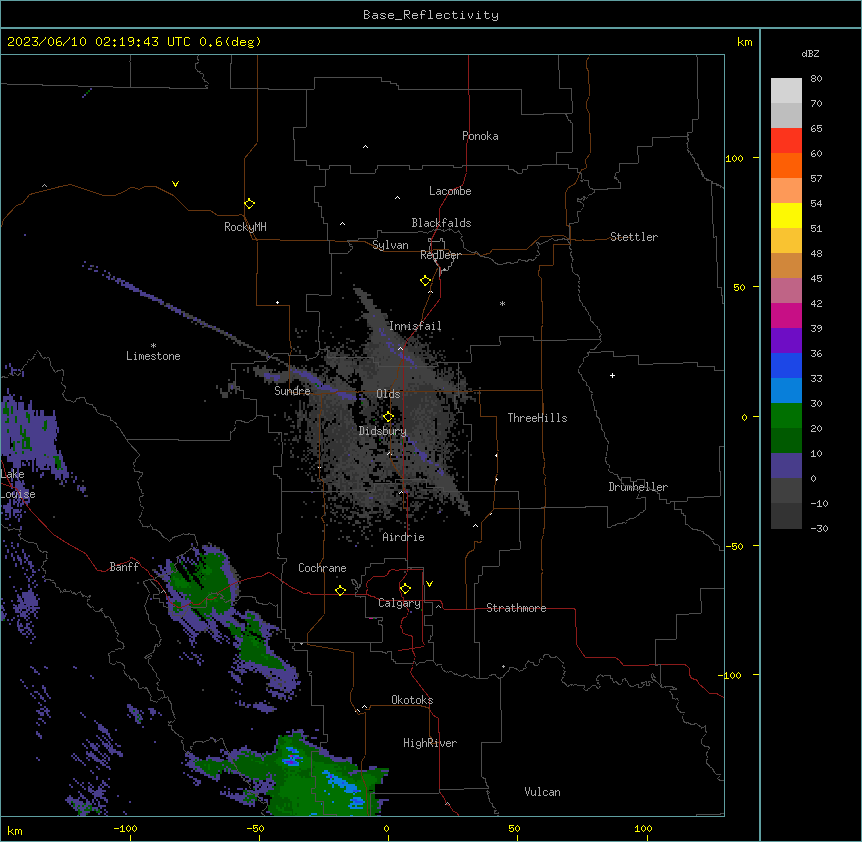This screenshot has width=862, height=842.
Task: Click the yellow diamond marker south of RedDeer
Action: [x=425, y=281]
